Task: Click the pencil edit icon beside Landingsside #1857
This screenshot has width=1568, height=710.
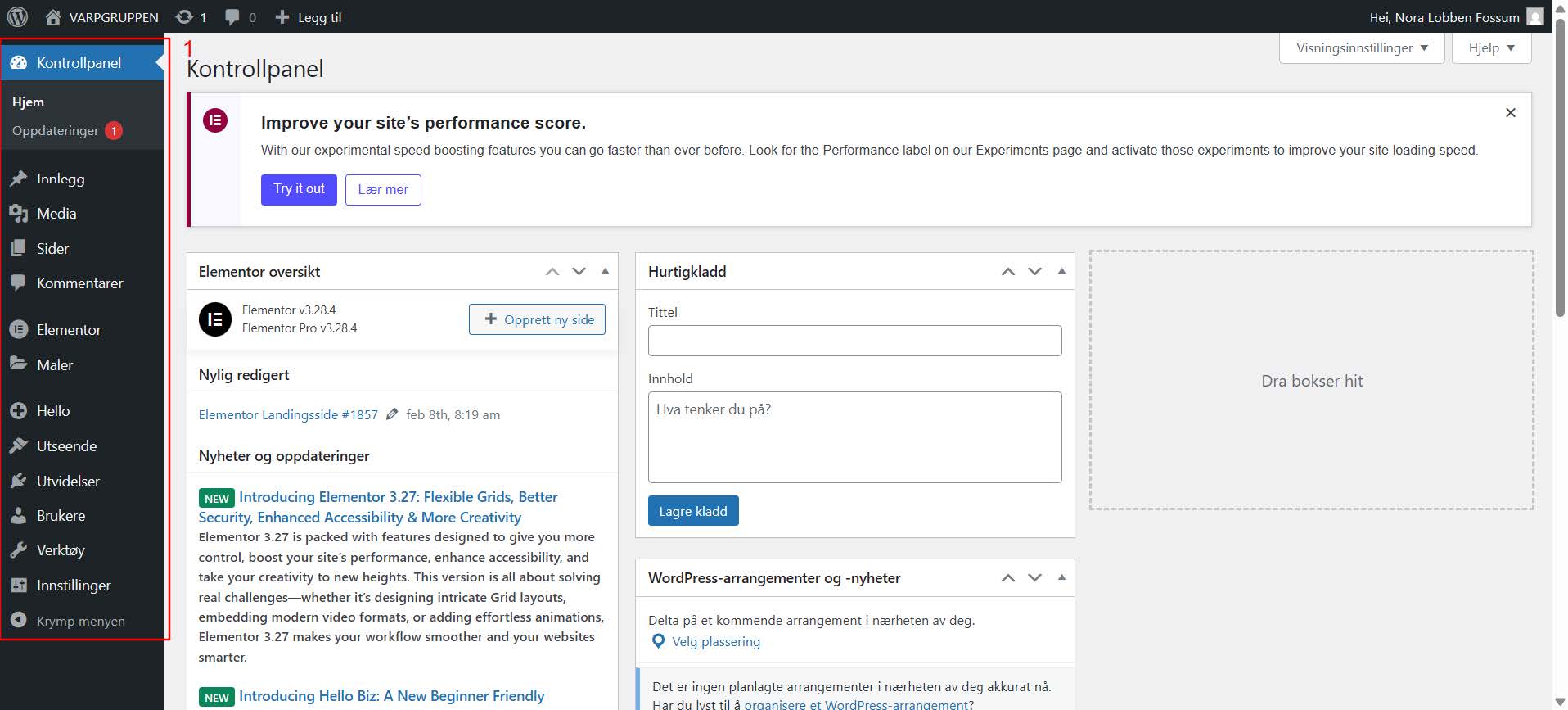Action: click(x=392, y=414)
